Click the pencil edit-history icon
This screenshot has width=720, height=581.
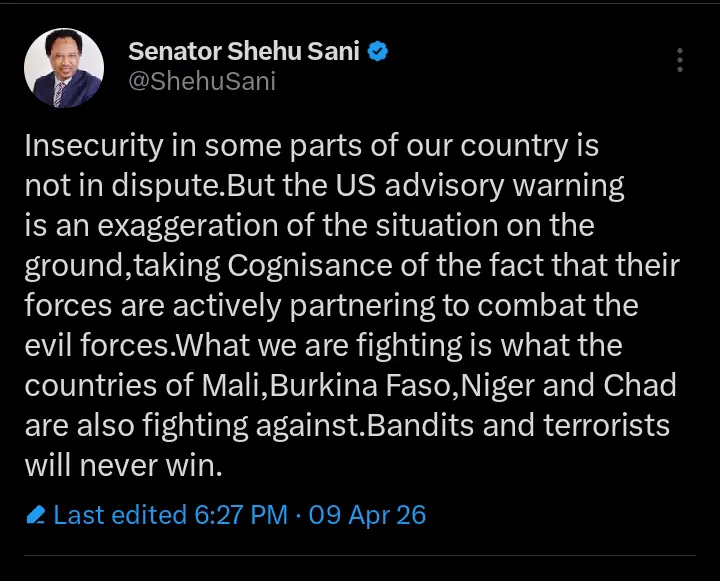tap(36, 516)
